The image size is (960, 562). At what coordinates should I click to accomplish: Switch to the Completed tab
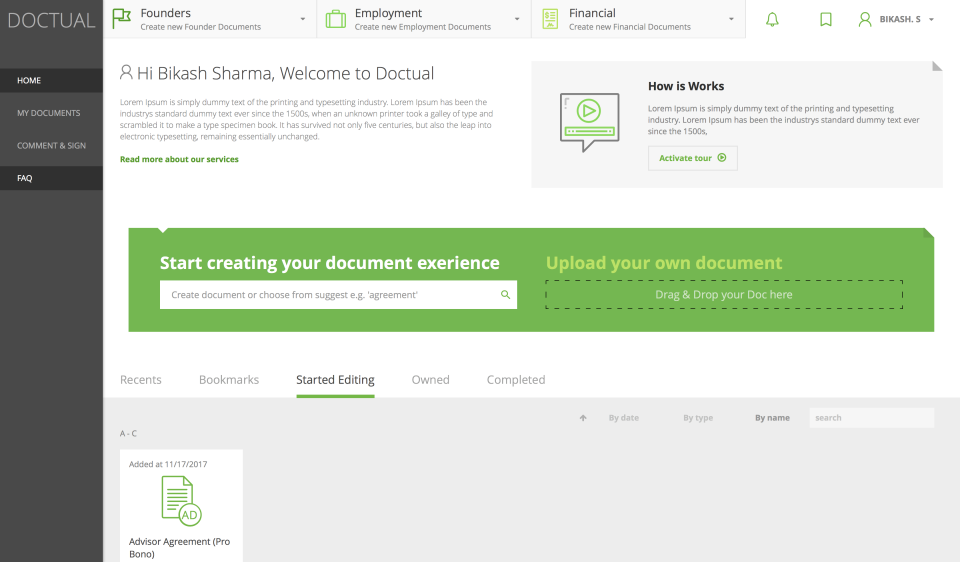click(x=516, y=380)
